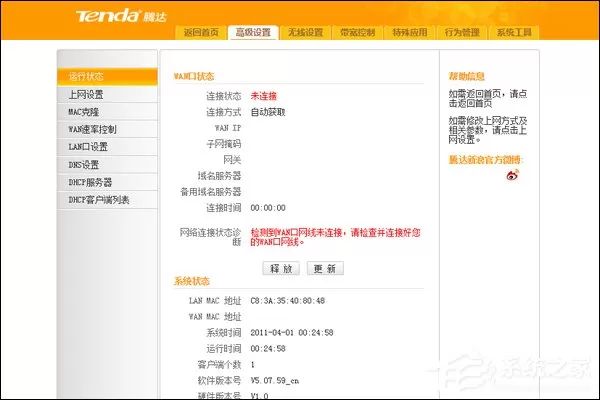The height and width of the screenshot is (400, 600).
Task: Click the 更新 button
Action: pyautogui.click(x=325, y=268)
